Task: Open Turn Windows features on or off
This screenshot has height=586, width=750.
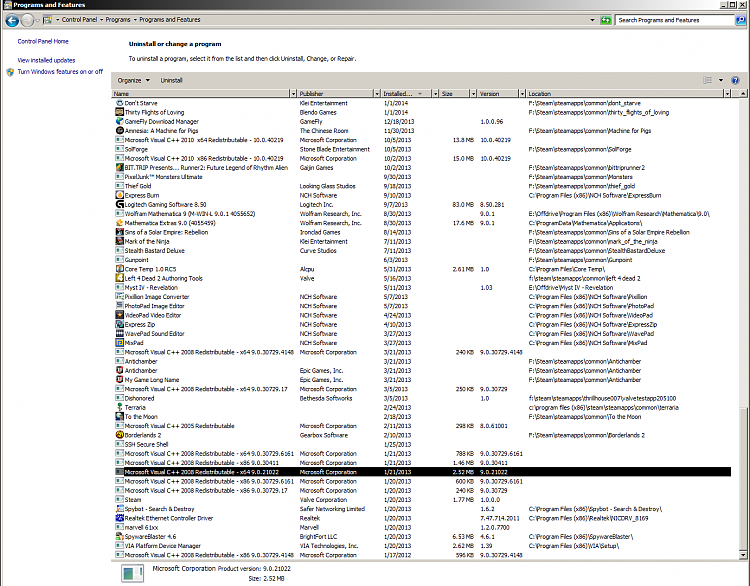Action: (x=60, y=72)
